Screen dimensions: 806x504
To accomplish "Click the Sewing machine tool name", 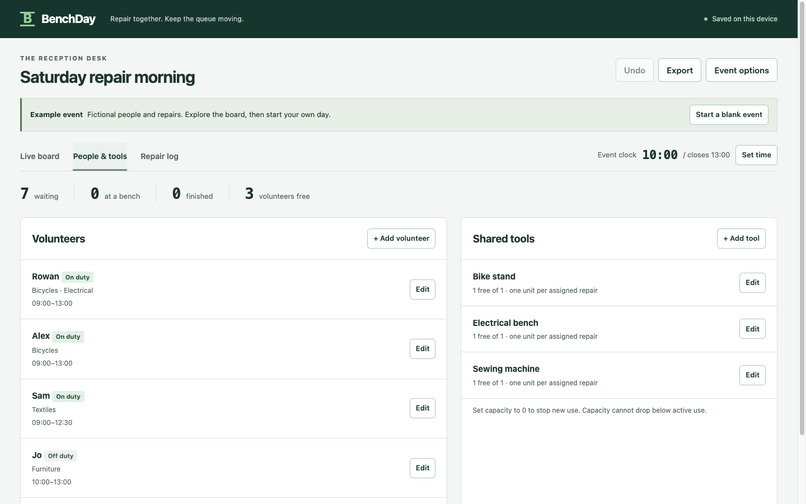I will point(506,369).
